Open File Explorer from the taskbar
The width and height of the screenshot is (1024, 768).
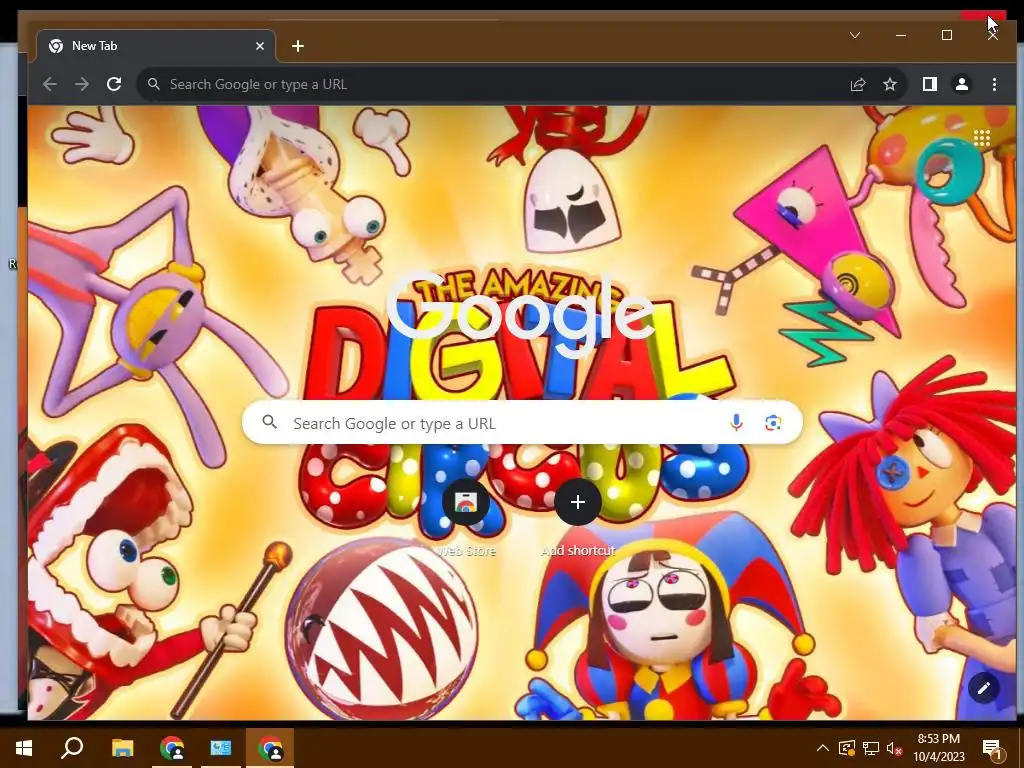click(122, 748)
